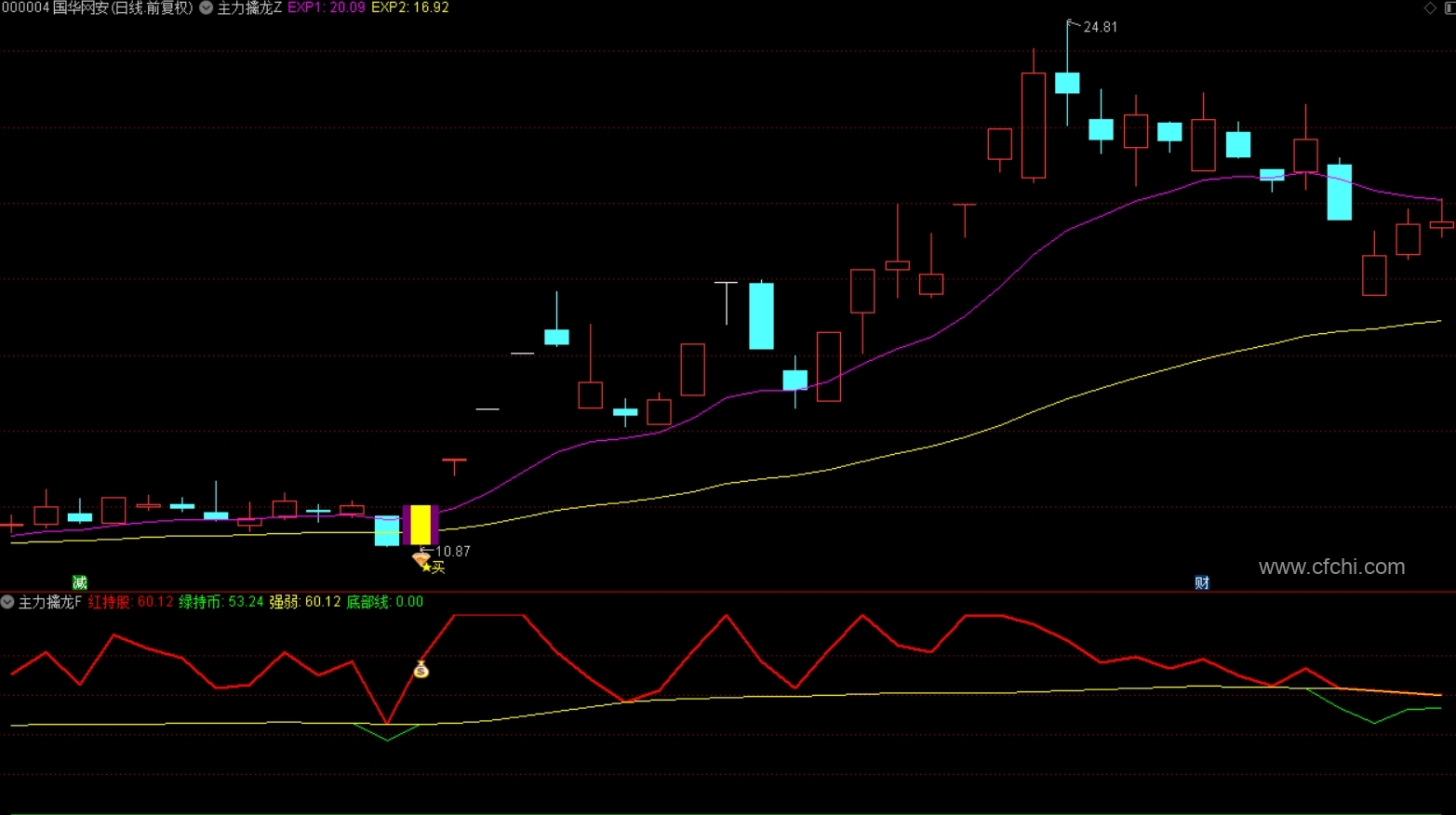The image size is (1456, 815).
Task: Click the 24.81 high price label
Action: point(1101,27)
